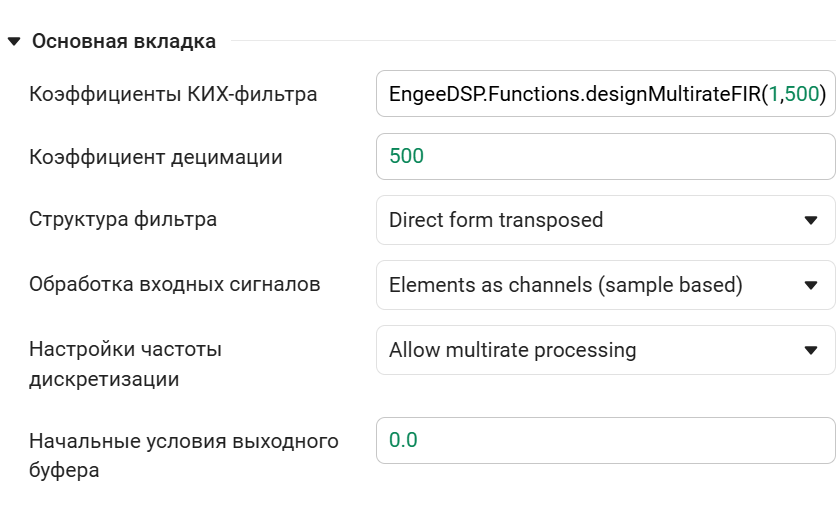The width and height of the screenshot is (840, 518).
Task: Click the Настройки частоты дискретизации label
Action: click(x=125, y=364)
